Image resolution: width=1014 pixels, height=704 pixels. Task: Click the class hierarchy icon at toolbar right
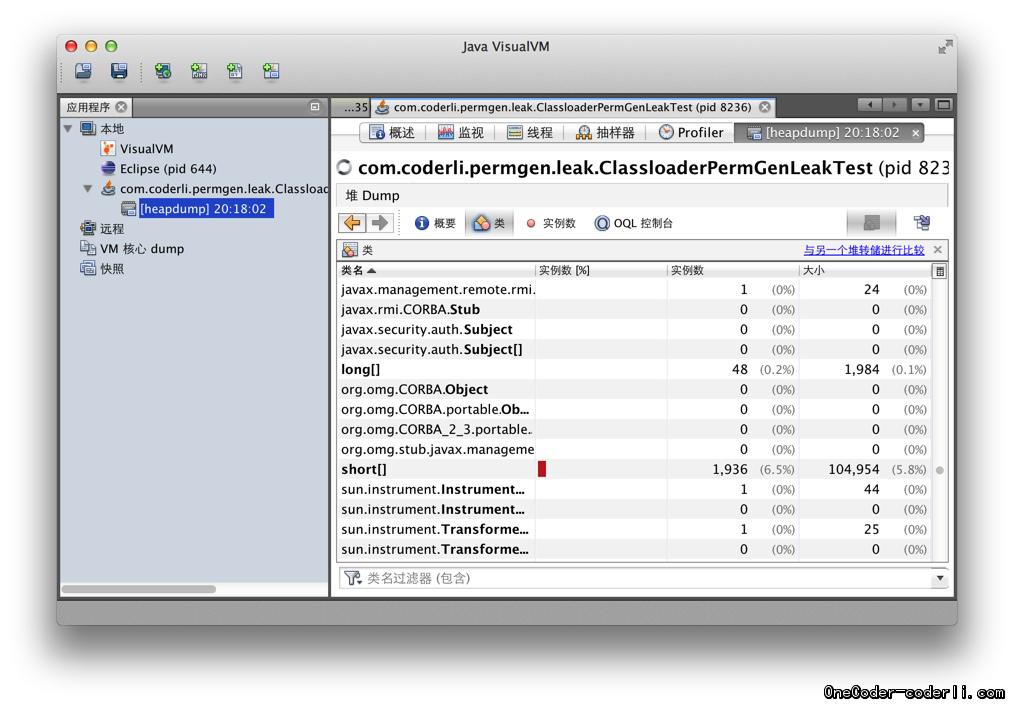(x=921, y=223)
